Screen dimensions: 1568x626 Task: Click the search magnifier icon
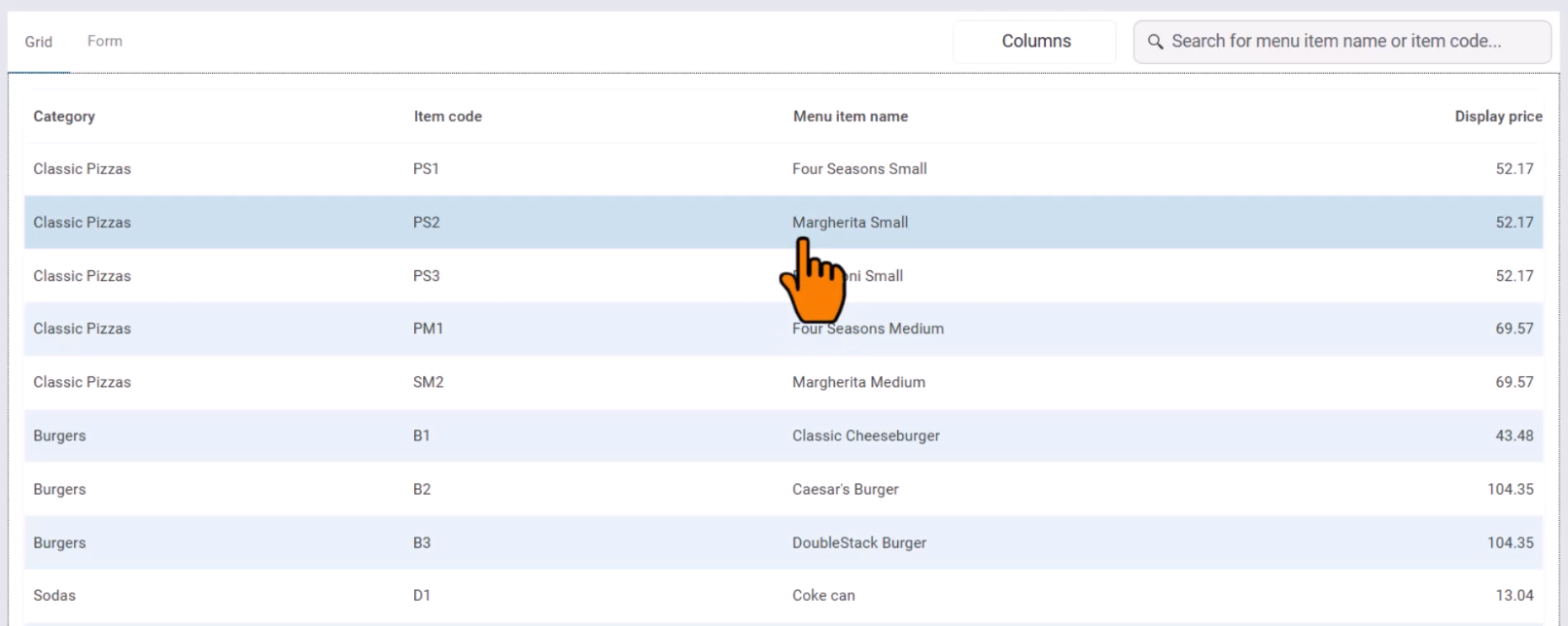(x=1155, y=42)
